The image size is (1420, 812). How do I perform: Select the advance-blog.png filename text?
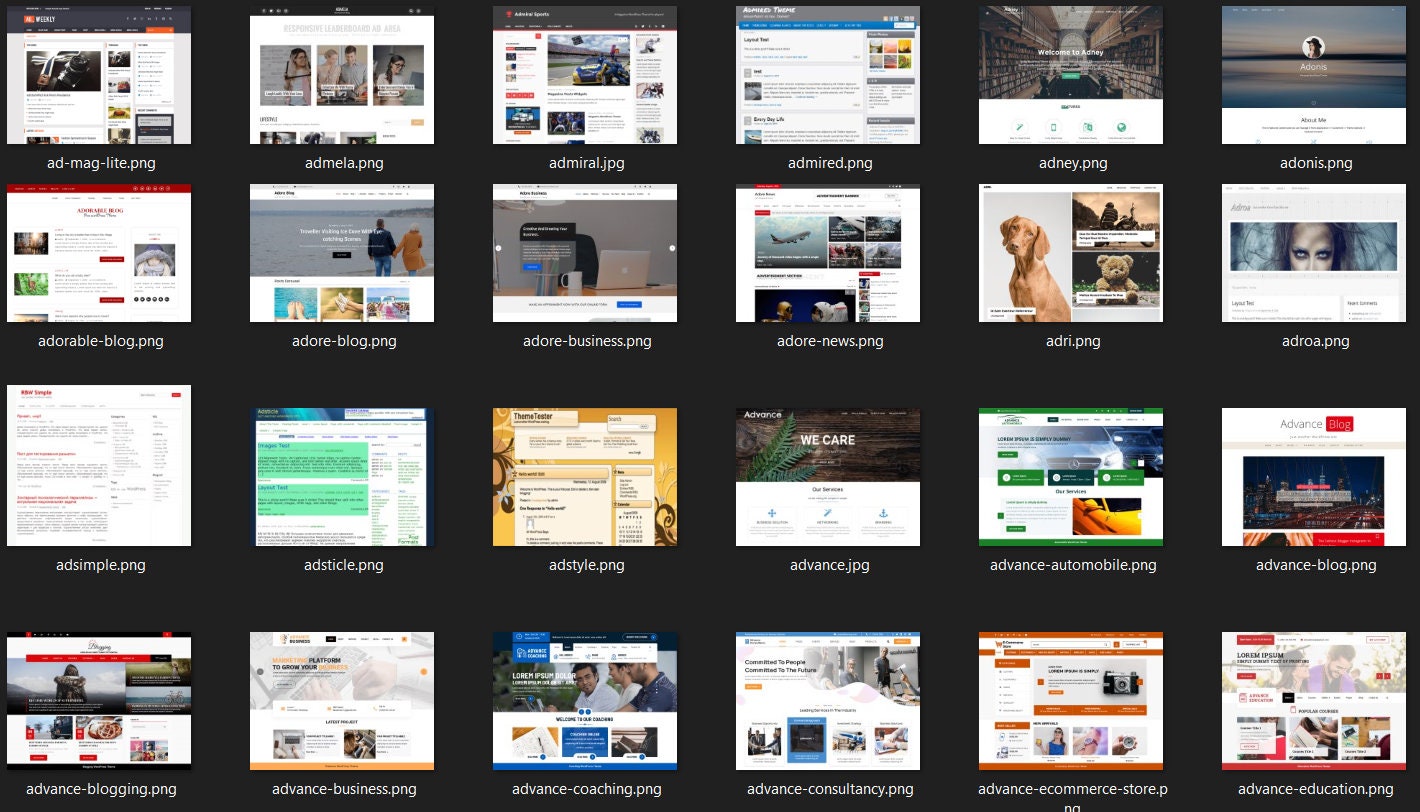[1315, 564]
